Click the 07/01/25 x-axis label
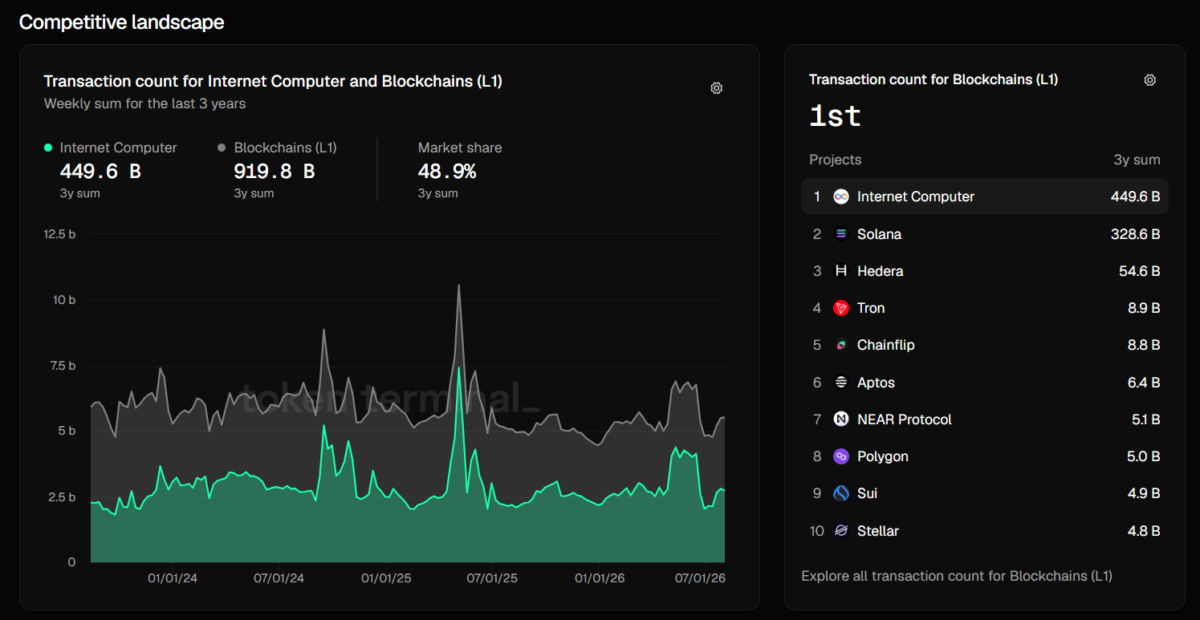Image resolution: width=1200 pixels, height=620 pixels. coord(492,578)
